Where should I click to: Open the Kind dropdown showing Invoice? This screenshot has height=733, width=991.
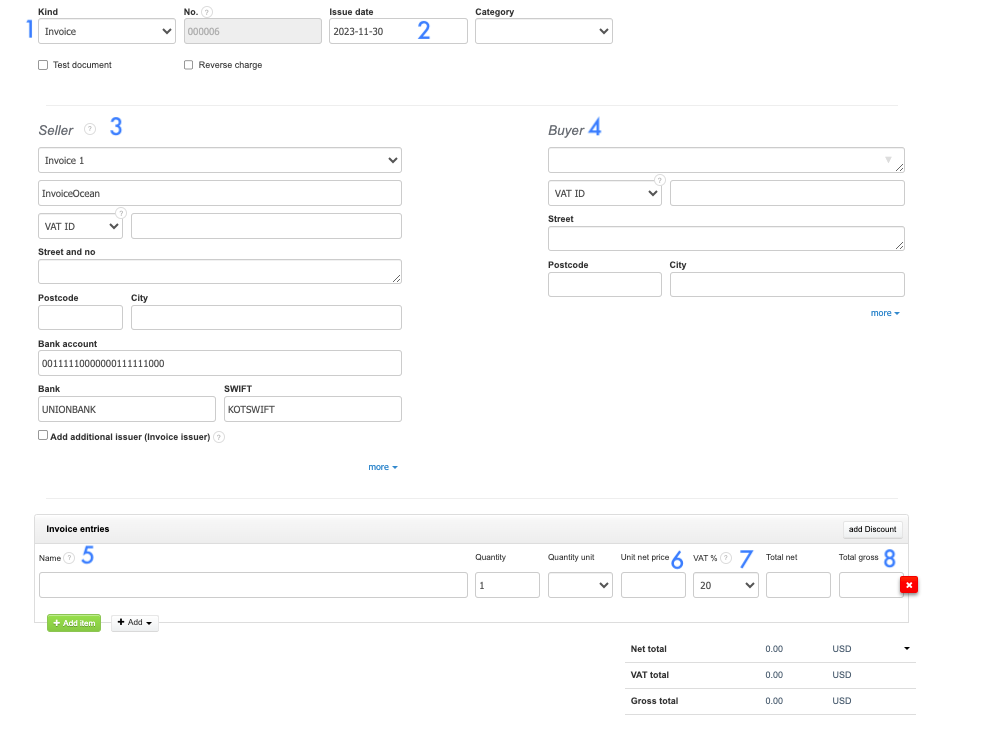[107, 32]
